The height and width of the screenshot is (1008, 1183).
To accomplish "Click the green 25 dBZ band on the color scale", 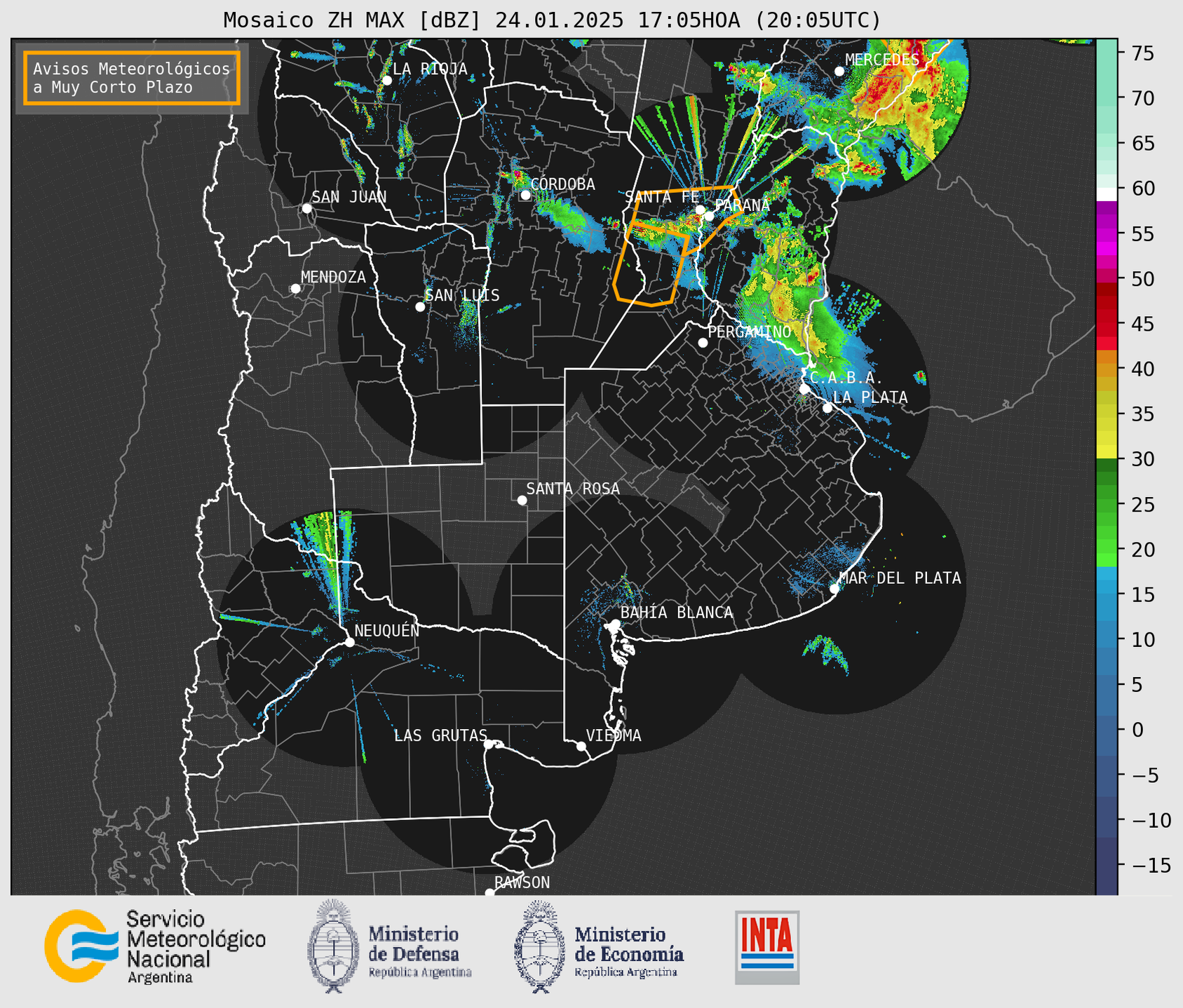I will coord(1107,504).
